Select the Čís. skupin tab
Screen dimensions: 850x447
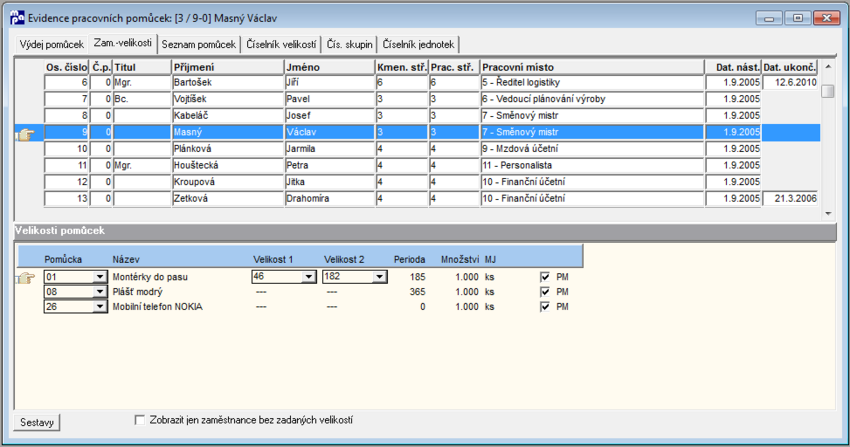350,44
